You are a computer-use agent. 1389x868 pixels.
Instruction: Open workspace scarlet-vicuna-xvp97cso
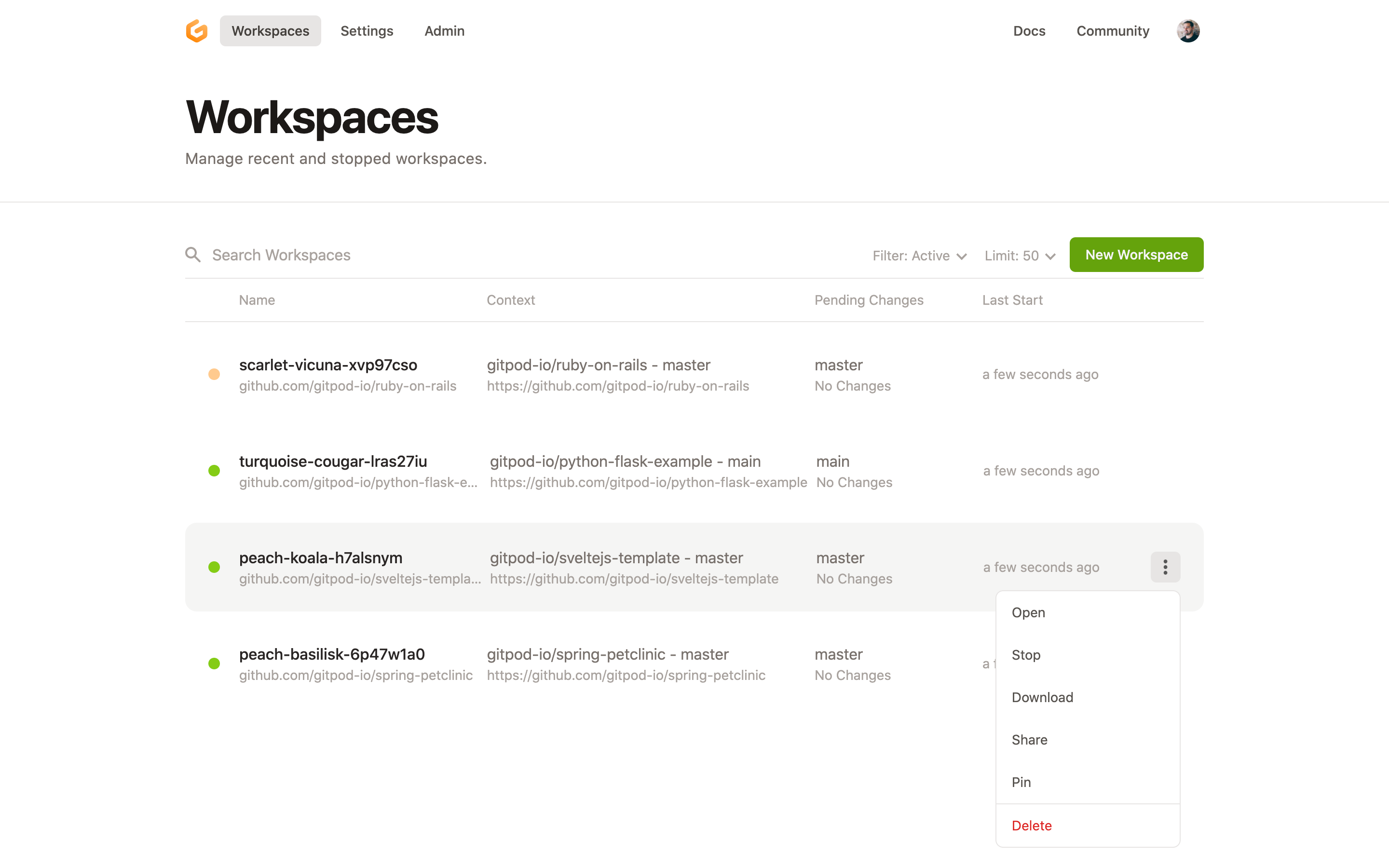pyautogui.click(x=328, y=365)
